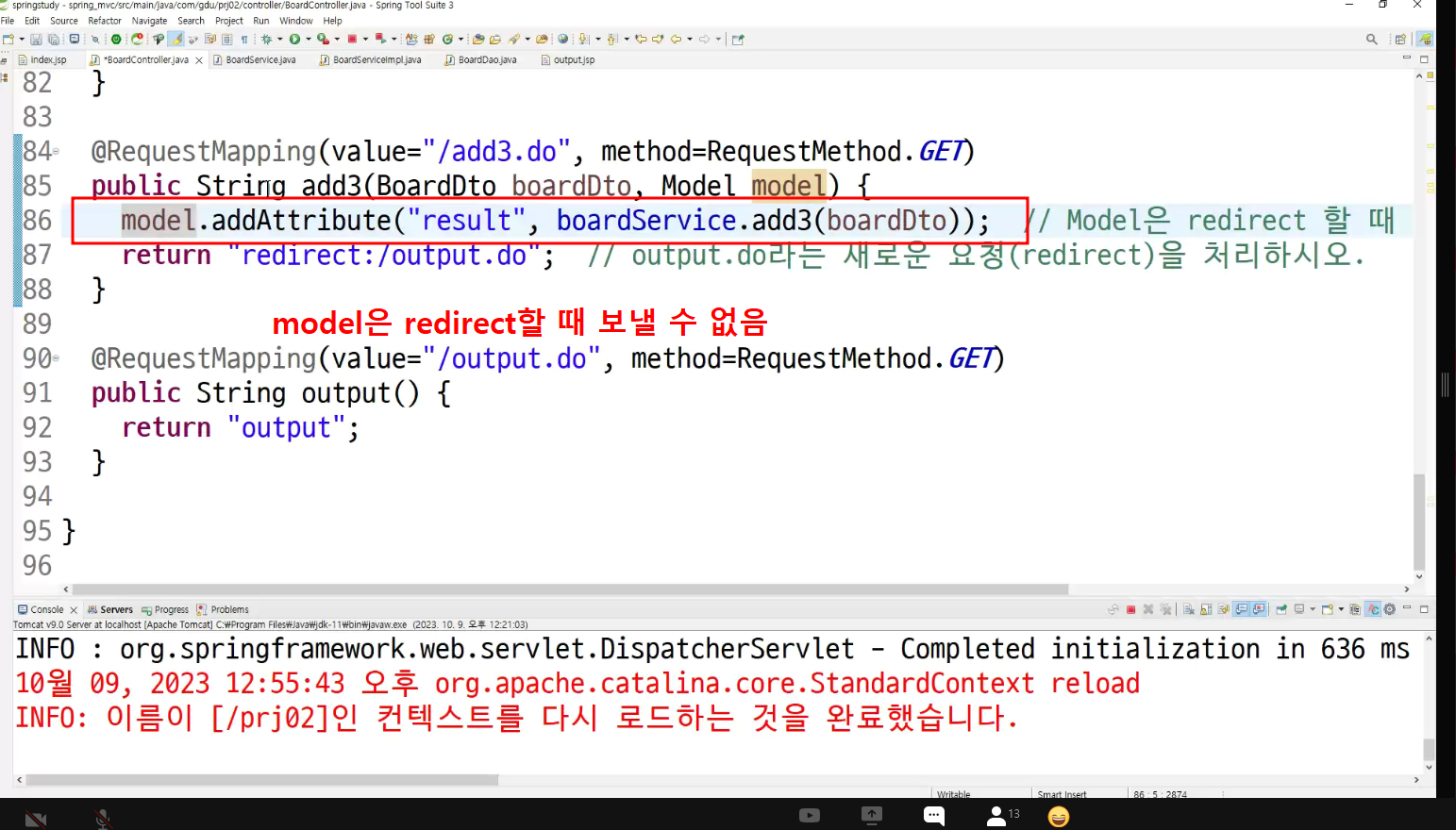Switch to the BoardServiceImpl.java tab
This screenshot has height=830, width=1456.
371,59
